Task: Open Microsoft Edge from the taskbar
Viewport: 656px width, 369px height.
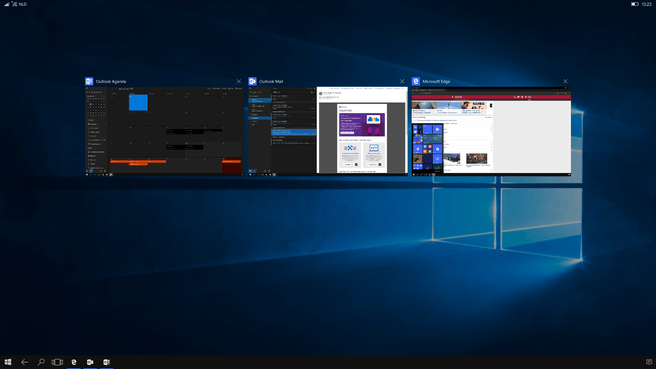Action: (x=74, y=362)
